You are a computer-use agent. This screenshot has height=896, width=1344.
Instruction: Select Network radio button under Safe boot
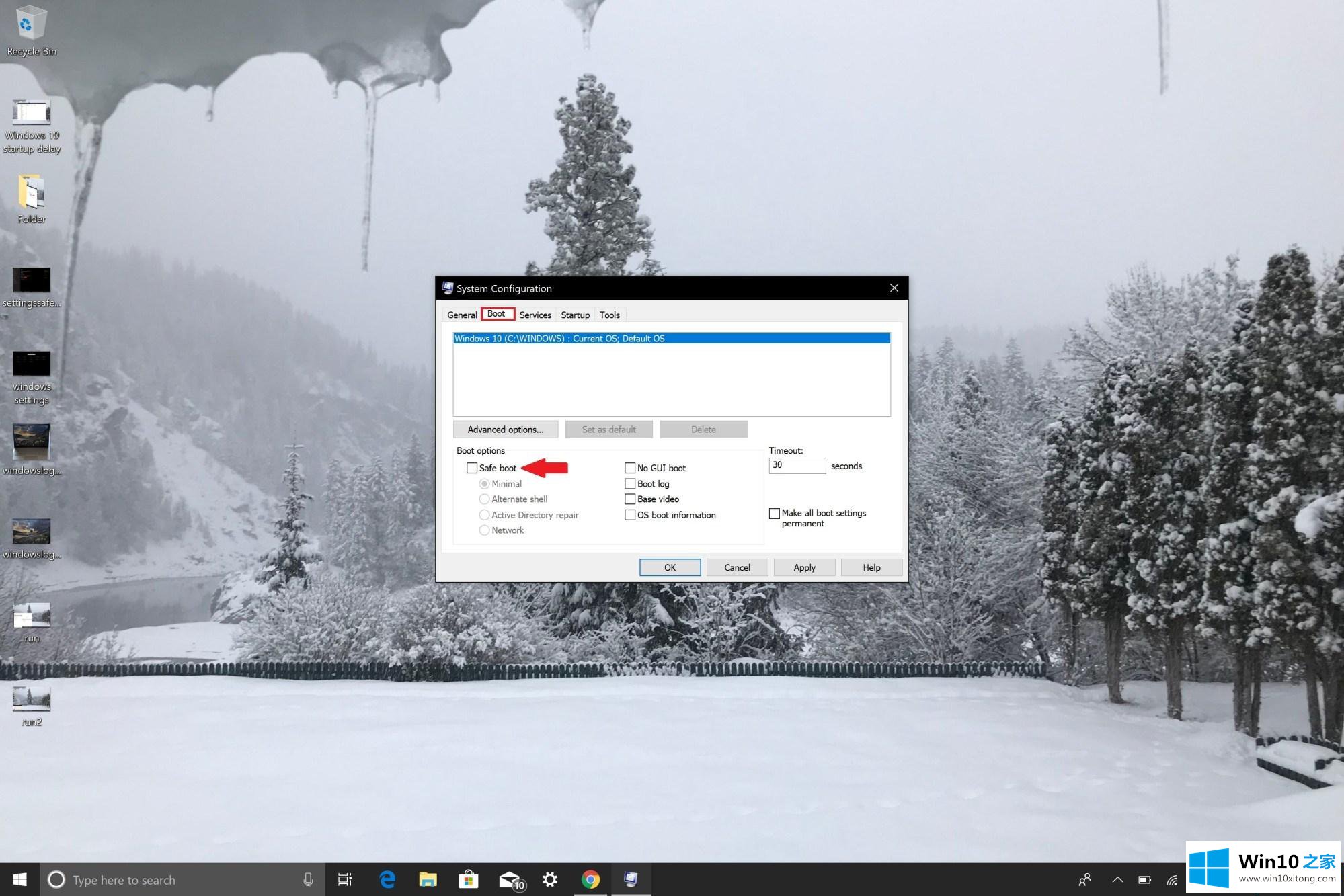(x=484, y=530)
